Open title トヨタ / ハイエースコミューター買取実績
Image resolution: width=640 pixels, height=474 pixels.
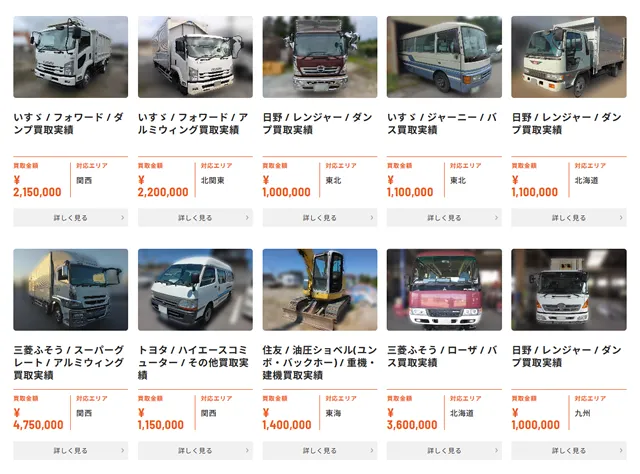click(193, 363)
